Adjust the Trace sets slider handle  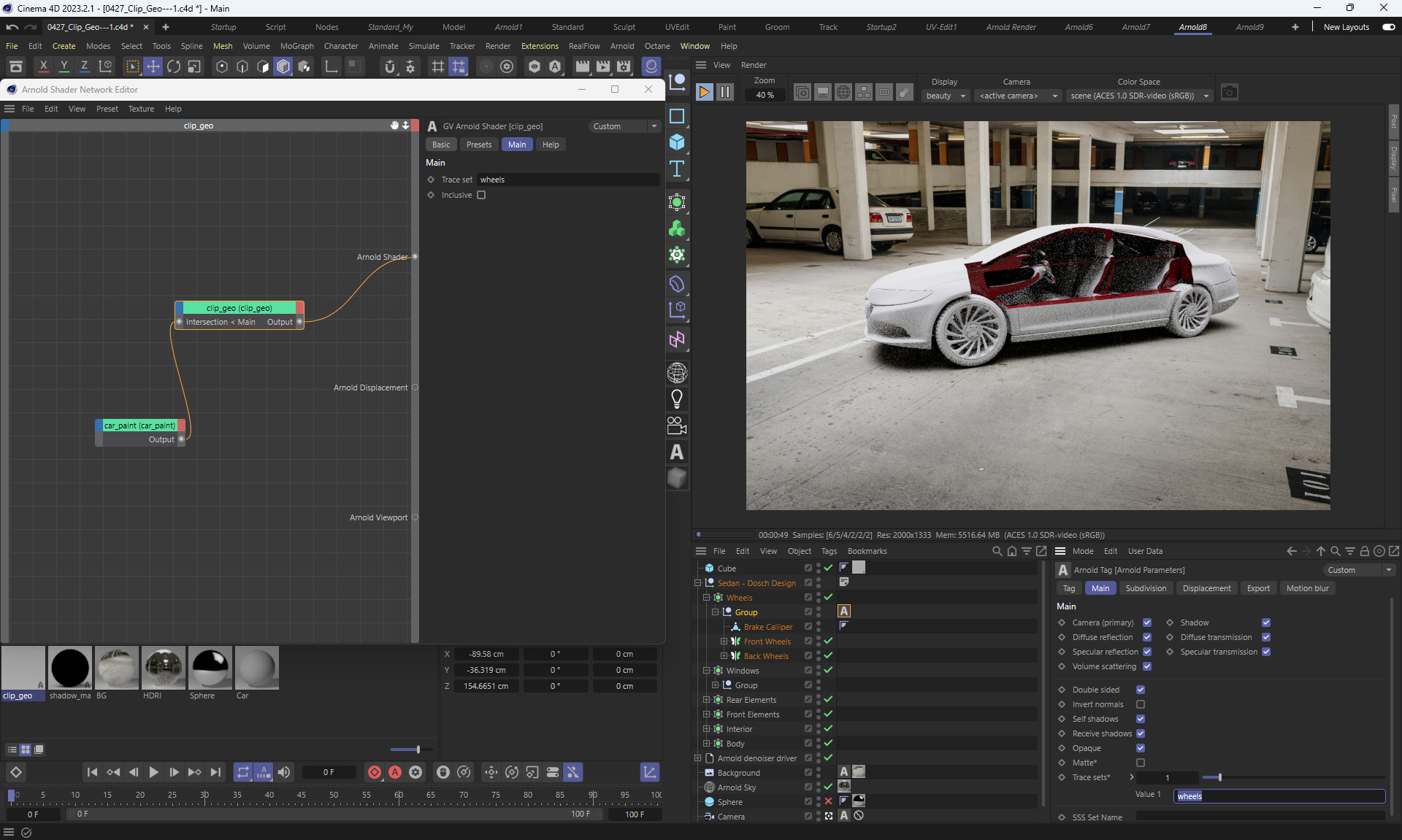(1219, 777)
